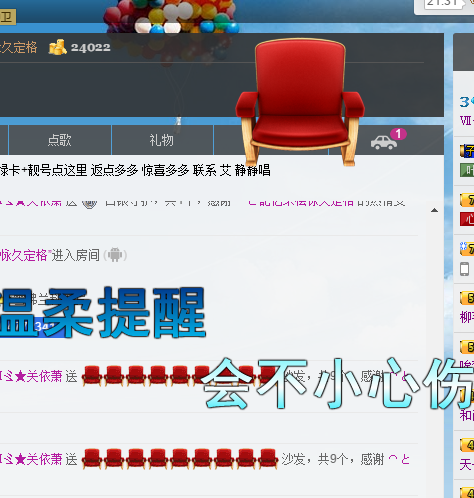Click the large red sofa image
The image size is (474, 498).
(300, 102)
